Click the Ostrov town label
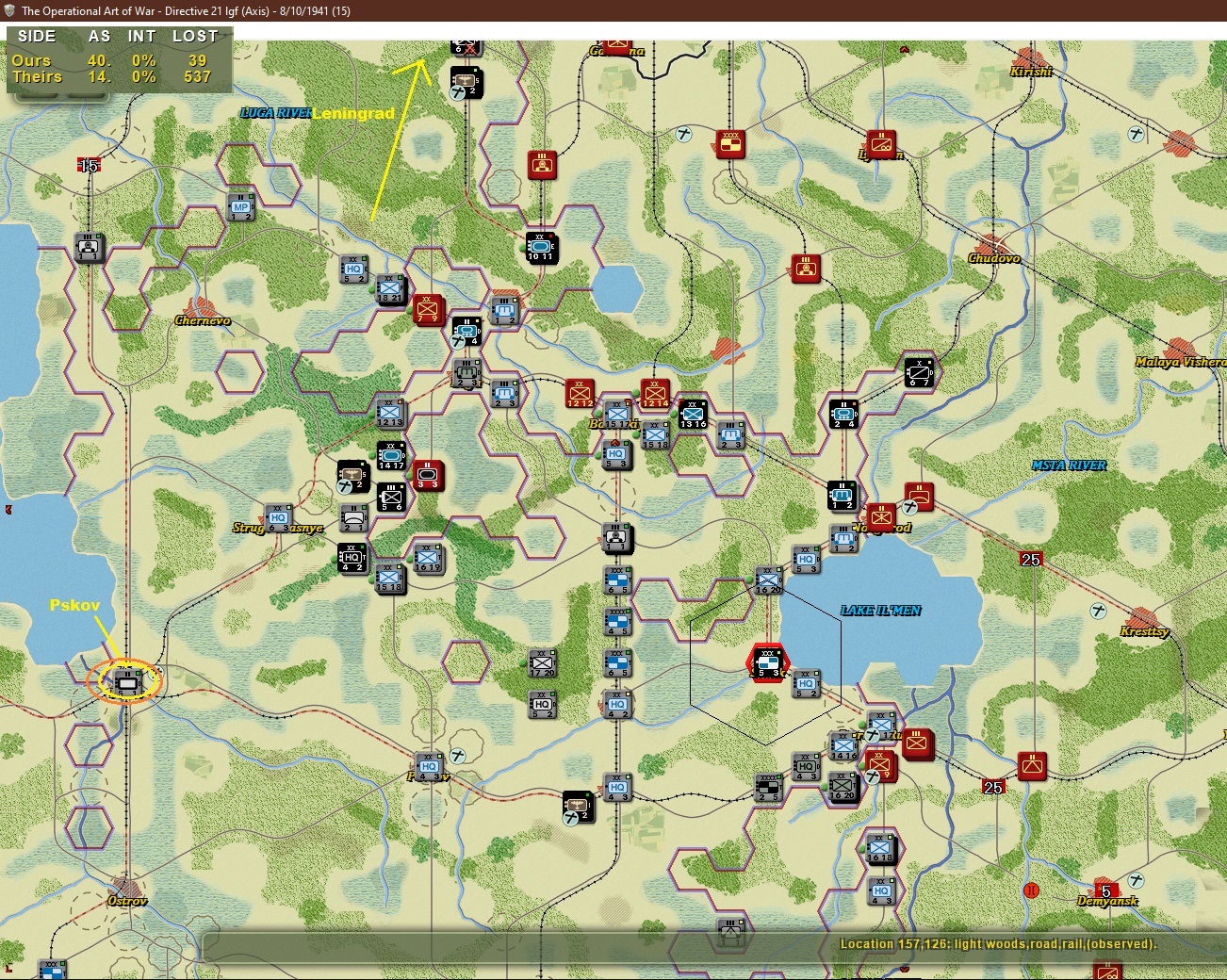Viewport: 1227px width, 980px height. [x=127, y=901]
